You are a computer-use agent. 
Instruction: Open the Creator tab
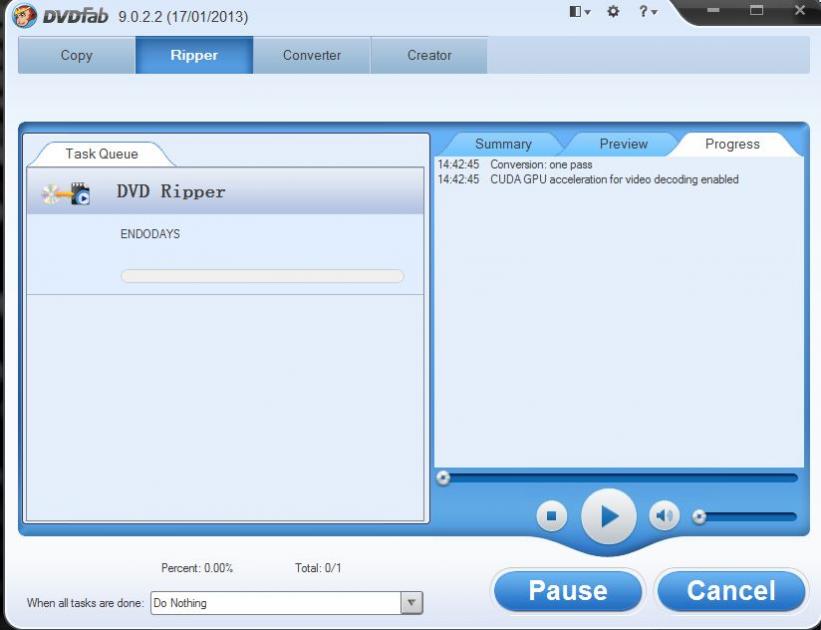[x=429, y=56]
